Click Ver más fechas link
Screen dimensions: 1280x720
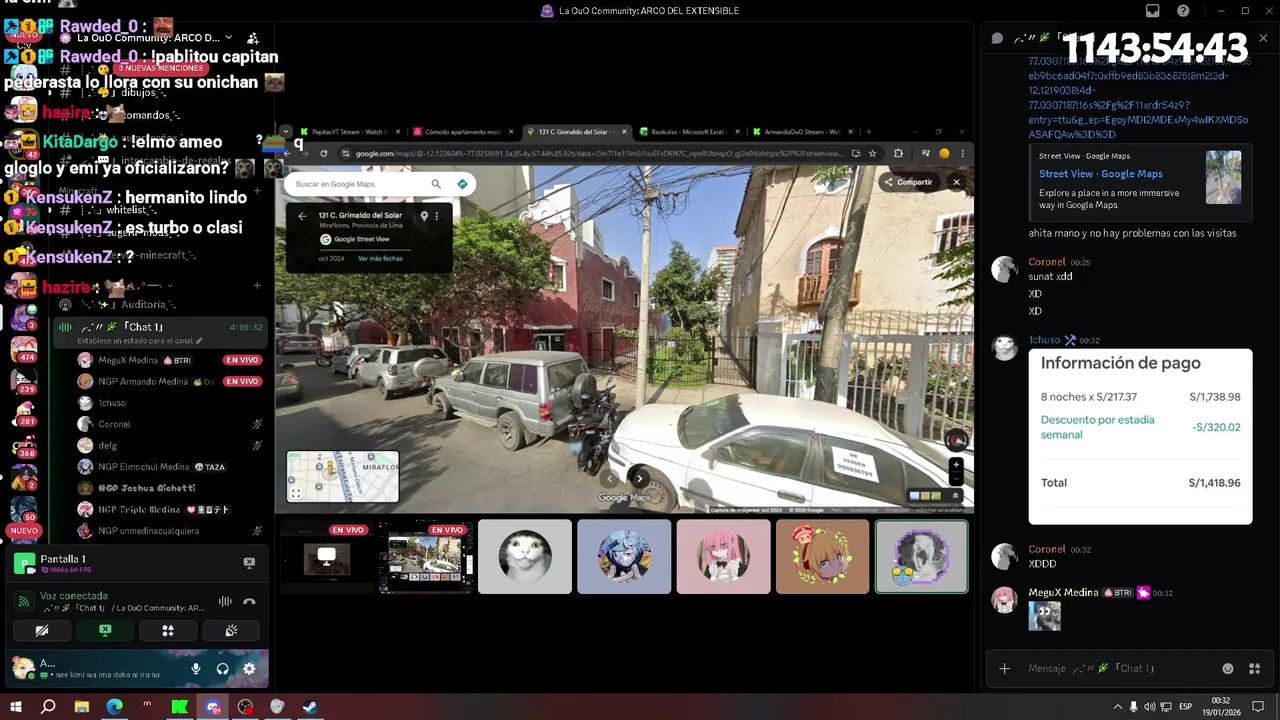tap(380, 259)
